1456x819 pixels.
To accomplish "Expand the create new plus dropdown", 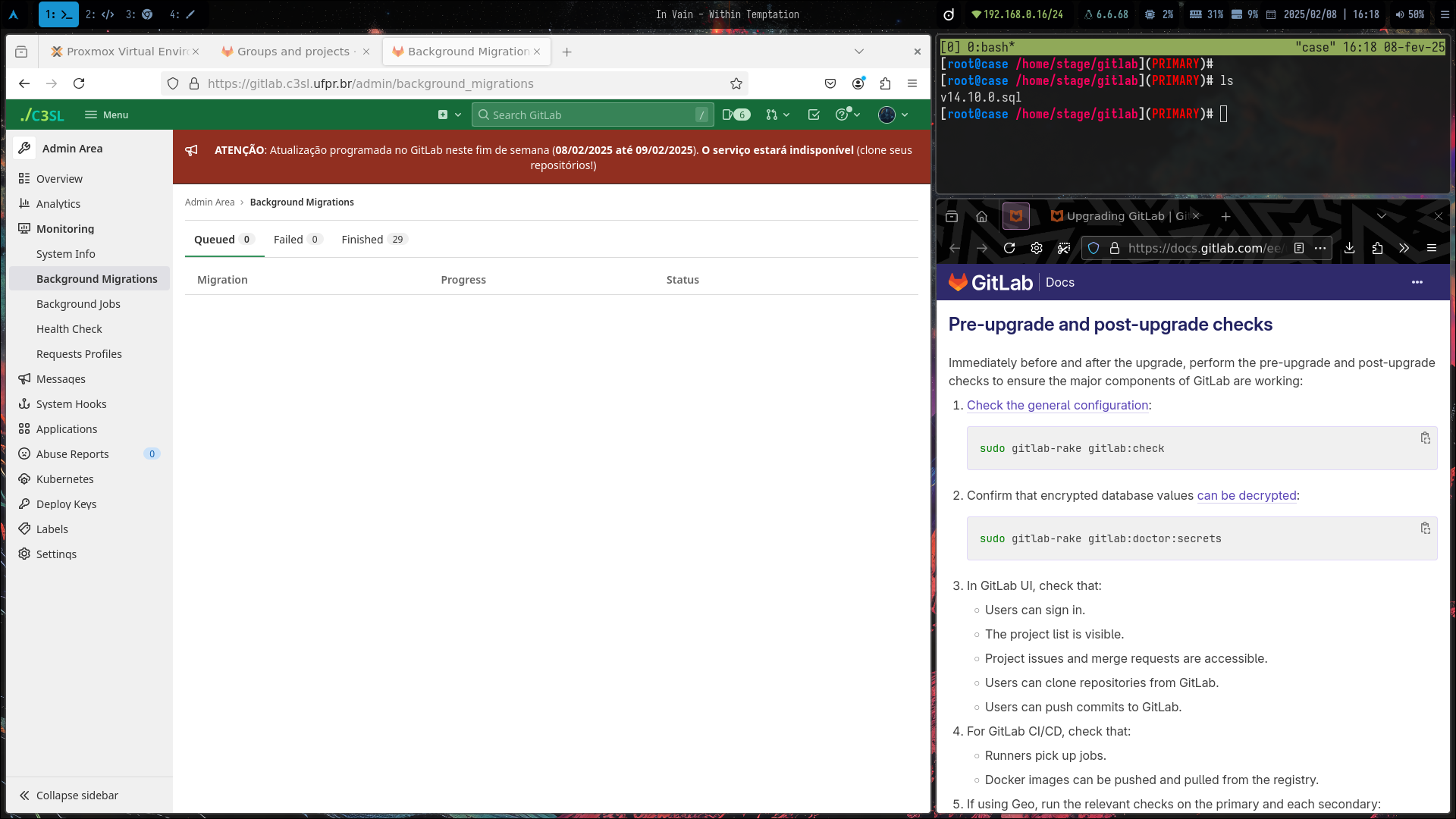I will point(449,115).
